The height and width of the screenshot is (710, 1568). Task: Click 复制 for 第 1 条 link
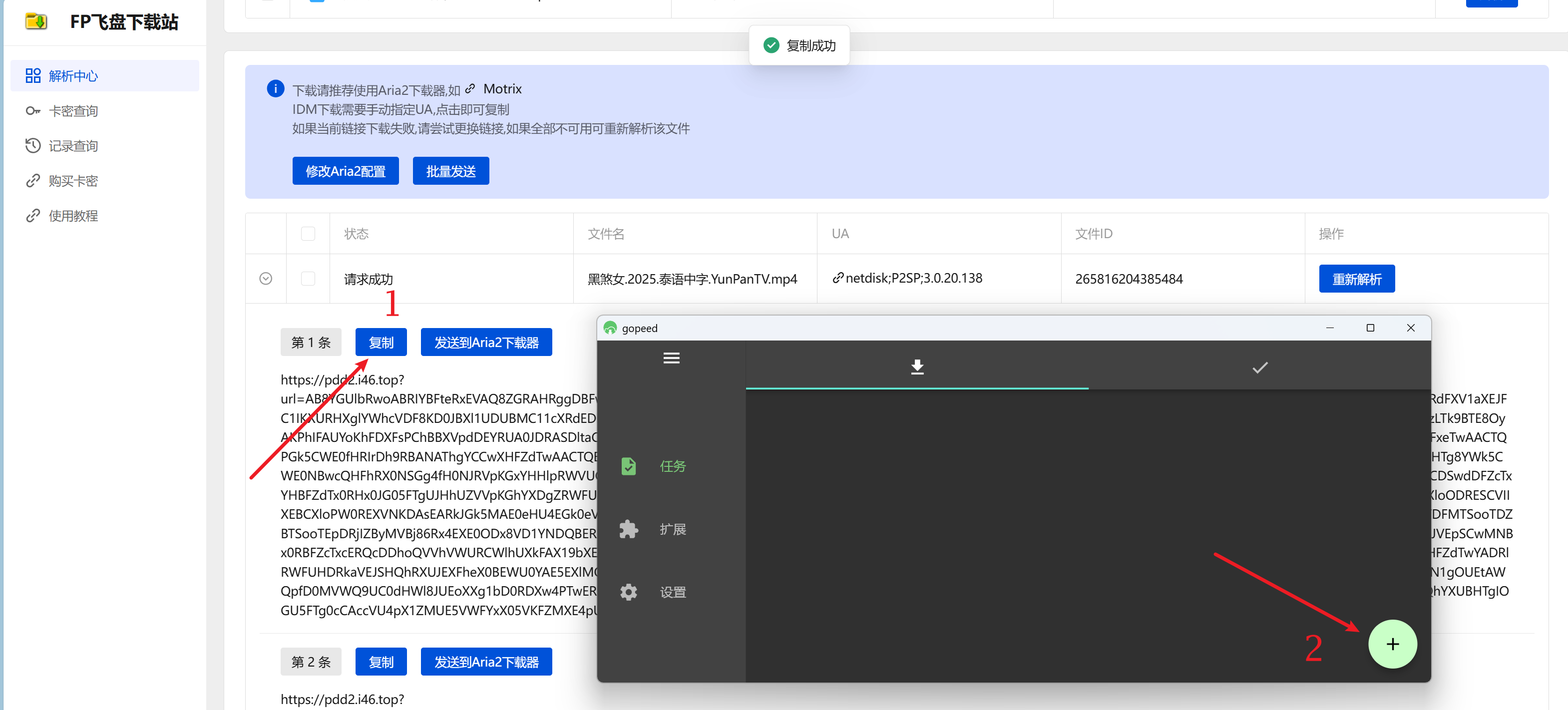381,342
